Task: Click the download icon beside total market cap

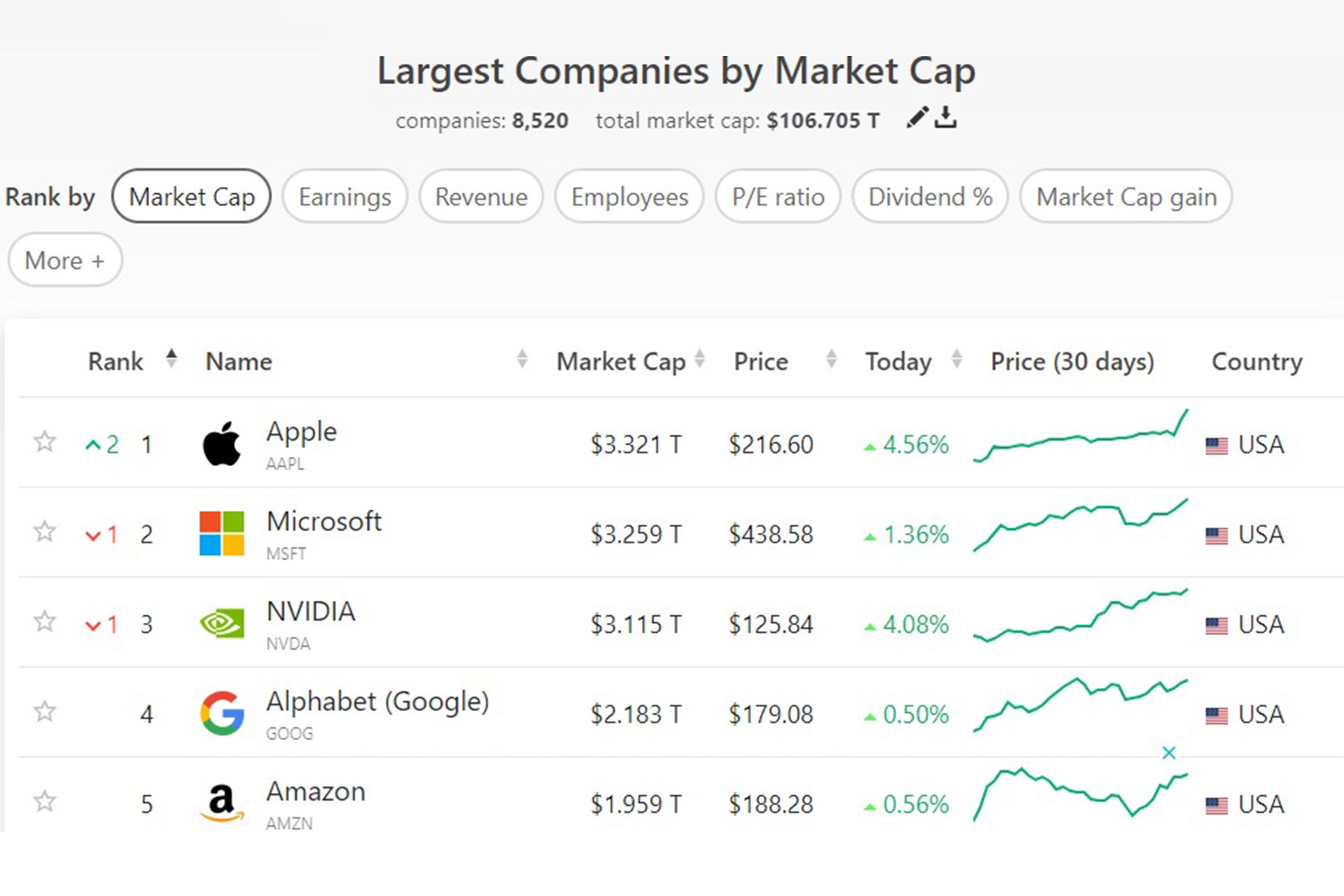Action: tap(946, 118)
